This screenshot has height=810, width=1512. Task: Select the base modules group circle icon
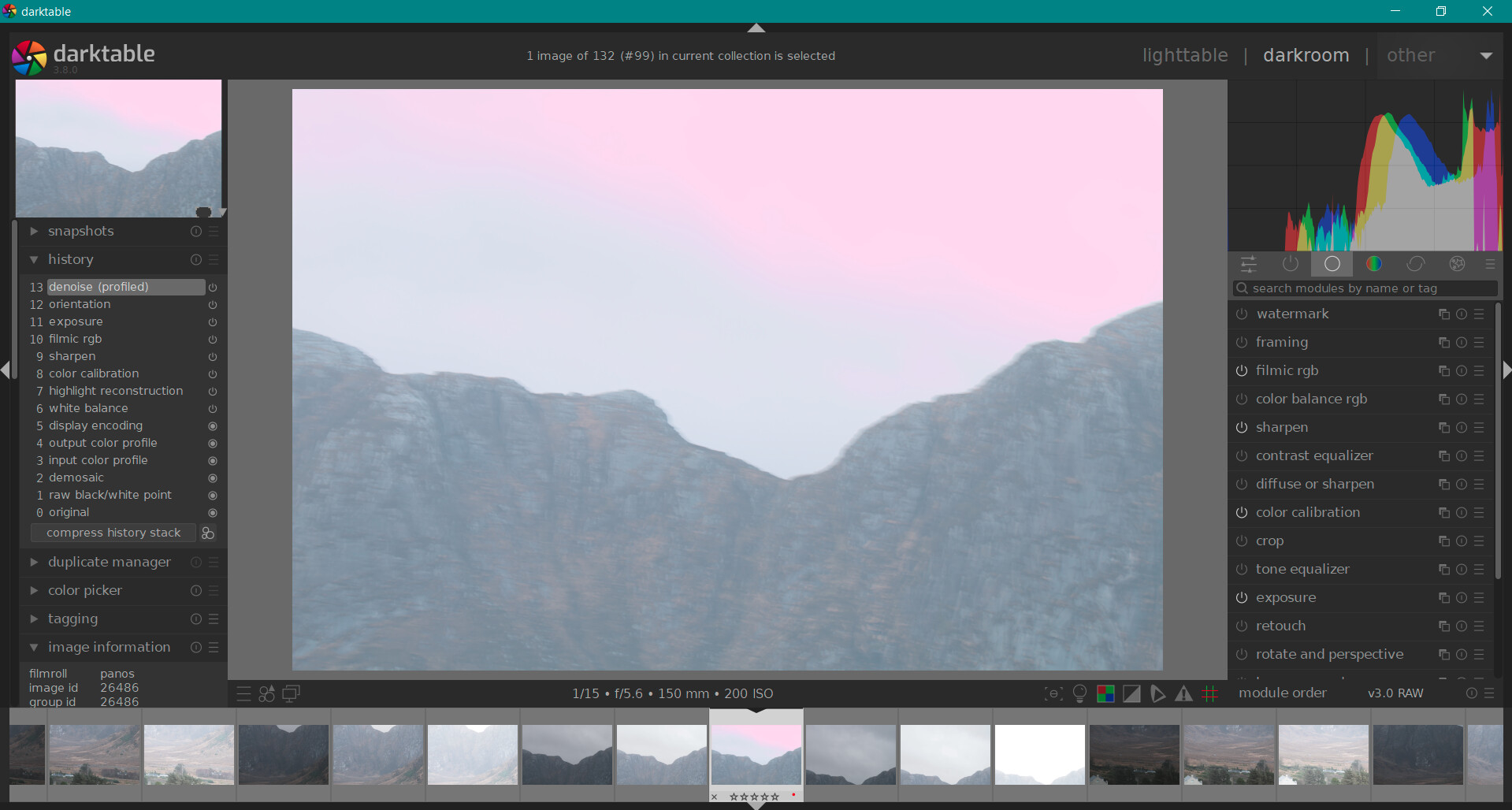pyautogui.click(x=1332, y=264)
